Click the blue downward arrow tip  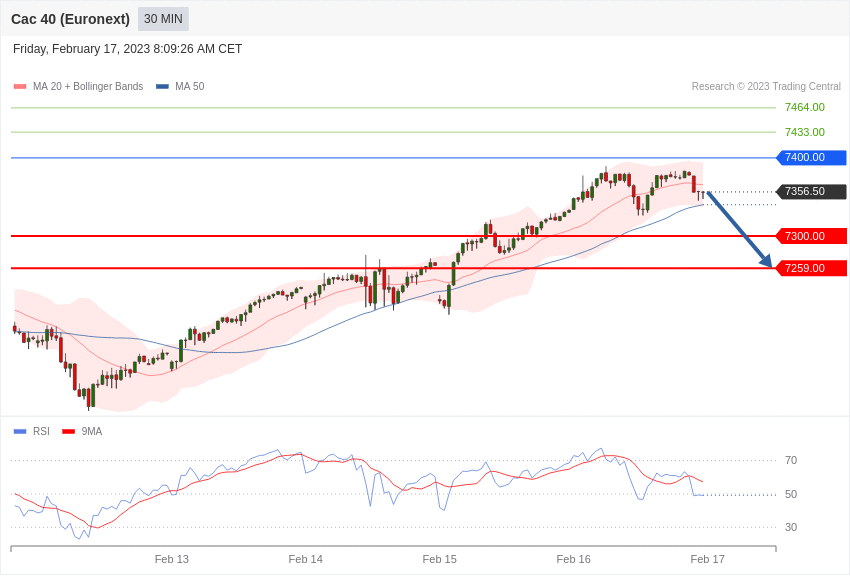click(769, 264)
